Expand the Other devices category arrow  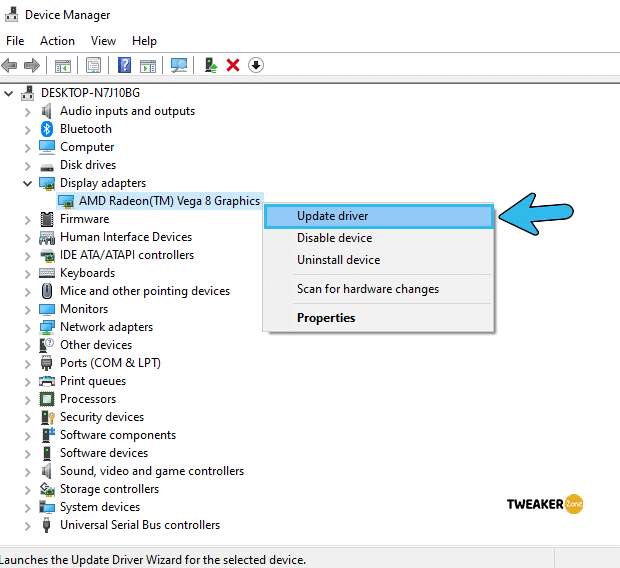[27, 346]
